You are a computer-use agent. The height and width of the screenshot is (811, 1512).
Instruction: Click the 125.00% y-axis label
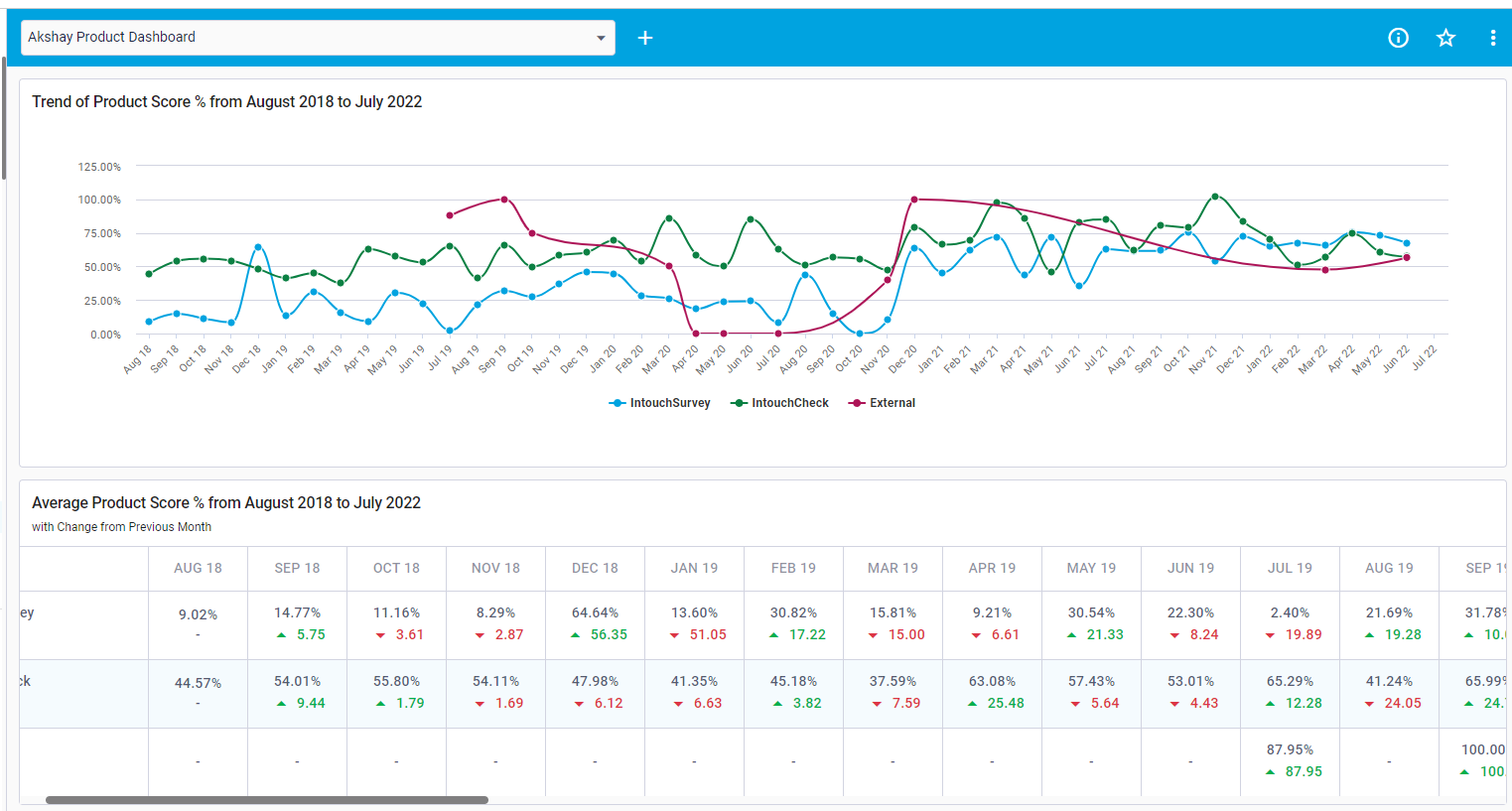pyautogui.click(x=99, y=167)
